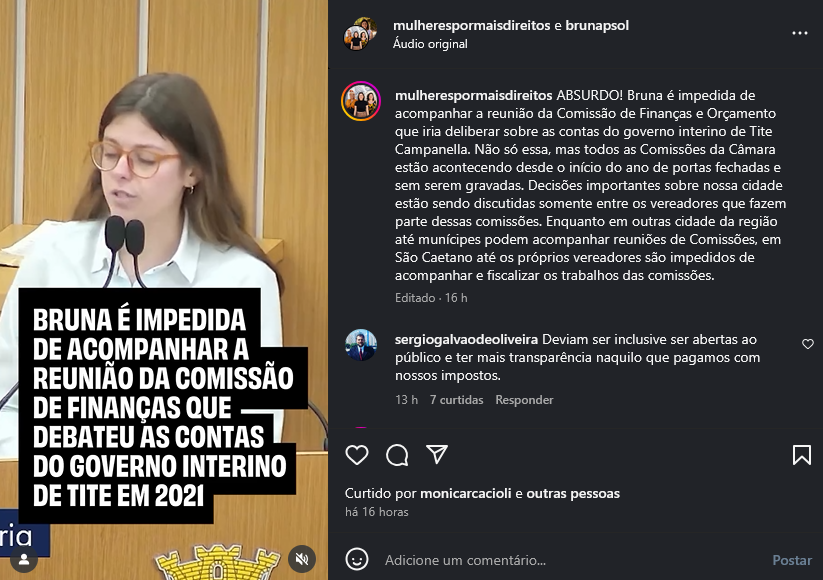Unmute the video with the speaker icon

coord(302,559)
